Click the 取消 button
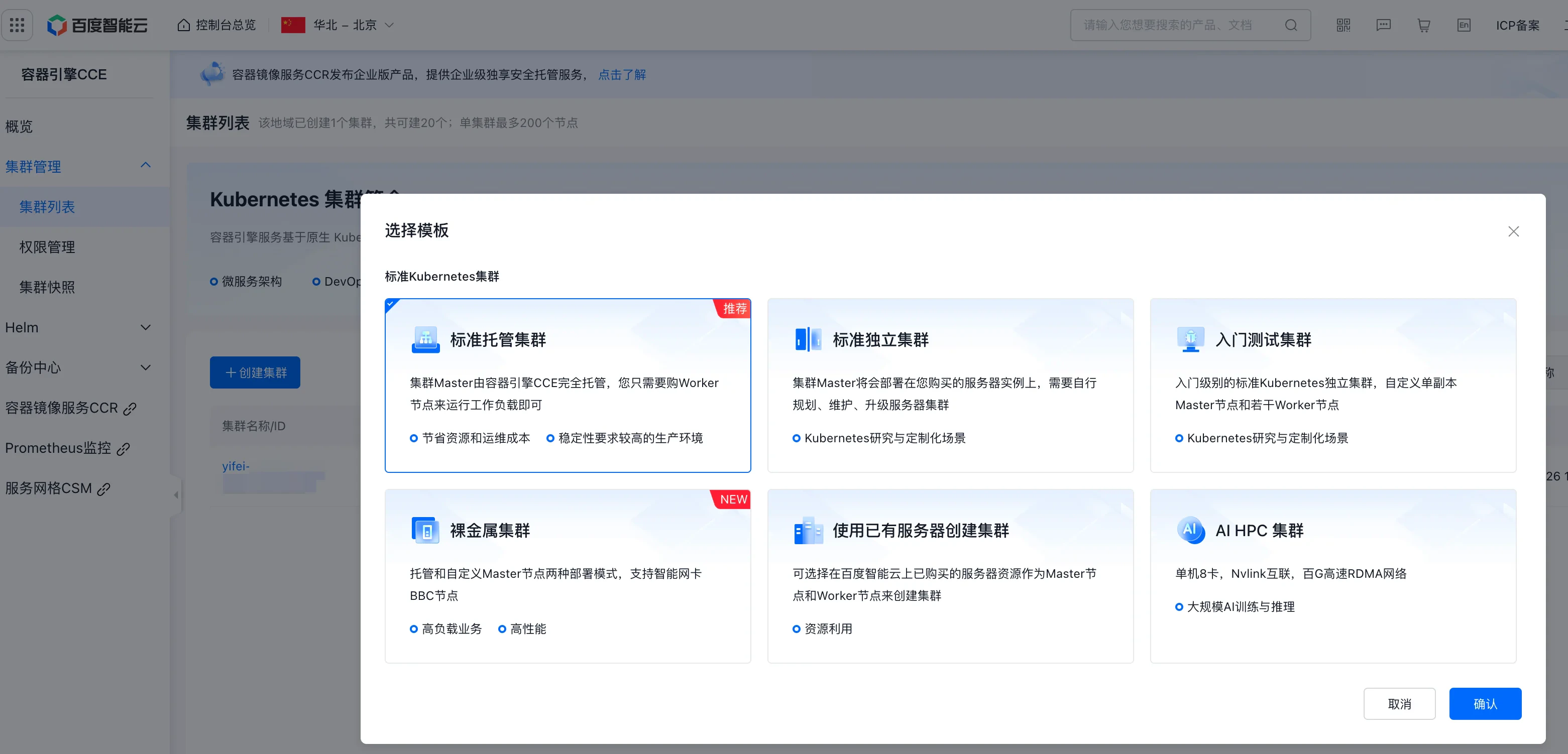The width and height of the screenshot is (1568, 754). click(1399, 703)
